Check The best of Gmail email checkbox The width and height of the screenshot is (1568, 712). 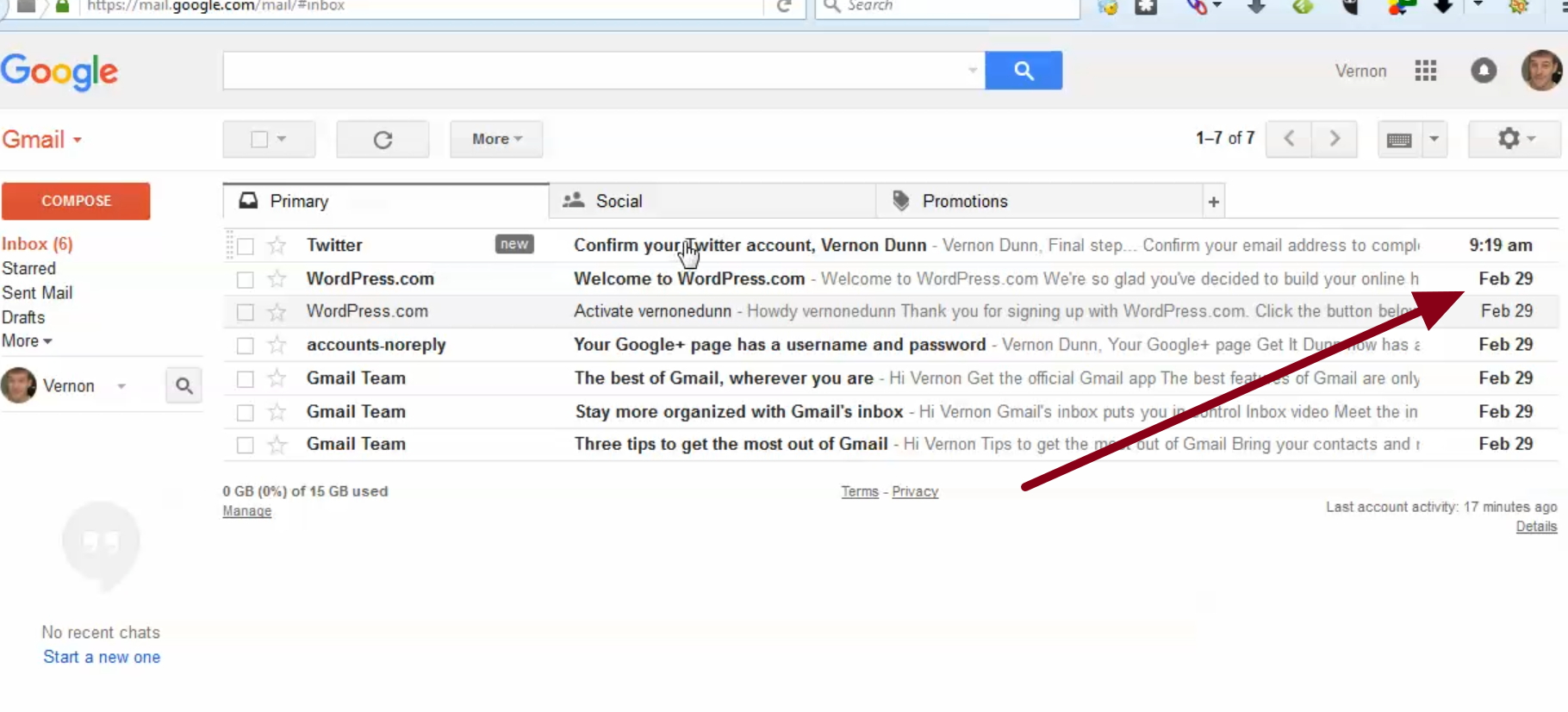pyautogui.click(x=246, y=378)
